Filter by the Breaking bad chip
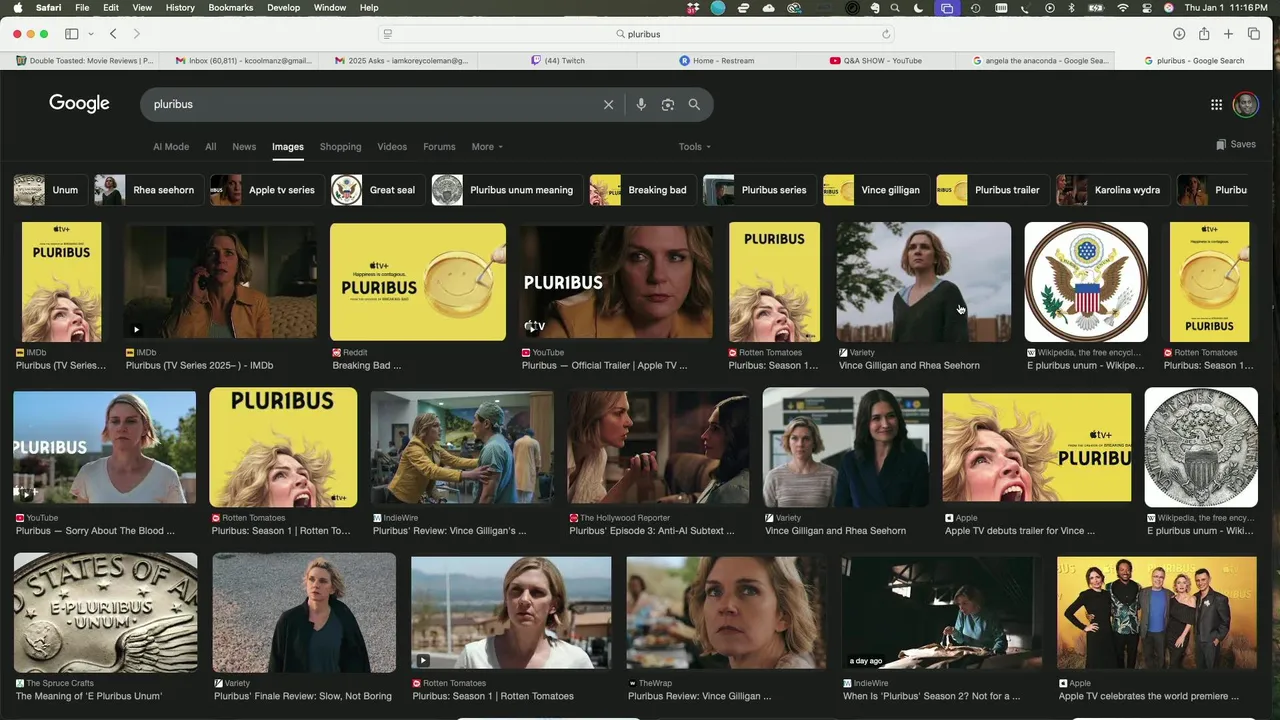 pyautogui.click(x=643, y=190)
